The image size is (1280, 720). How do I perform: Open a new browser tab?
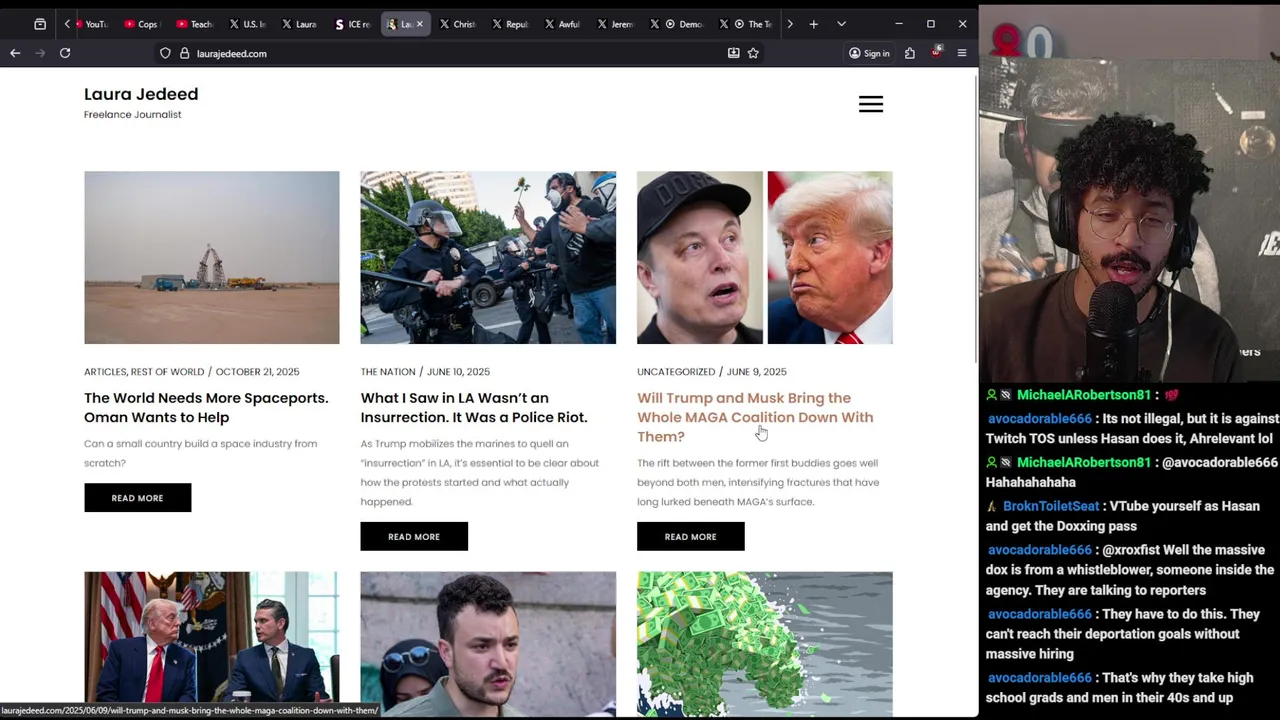pos(813,24)
